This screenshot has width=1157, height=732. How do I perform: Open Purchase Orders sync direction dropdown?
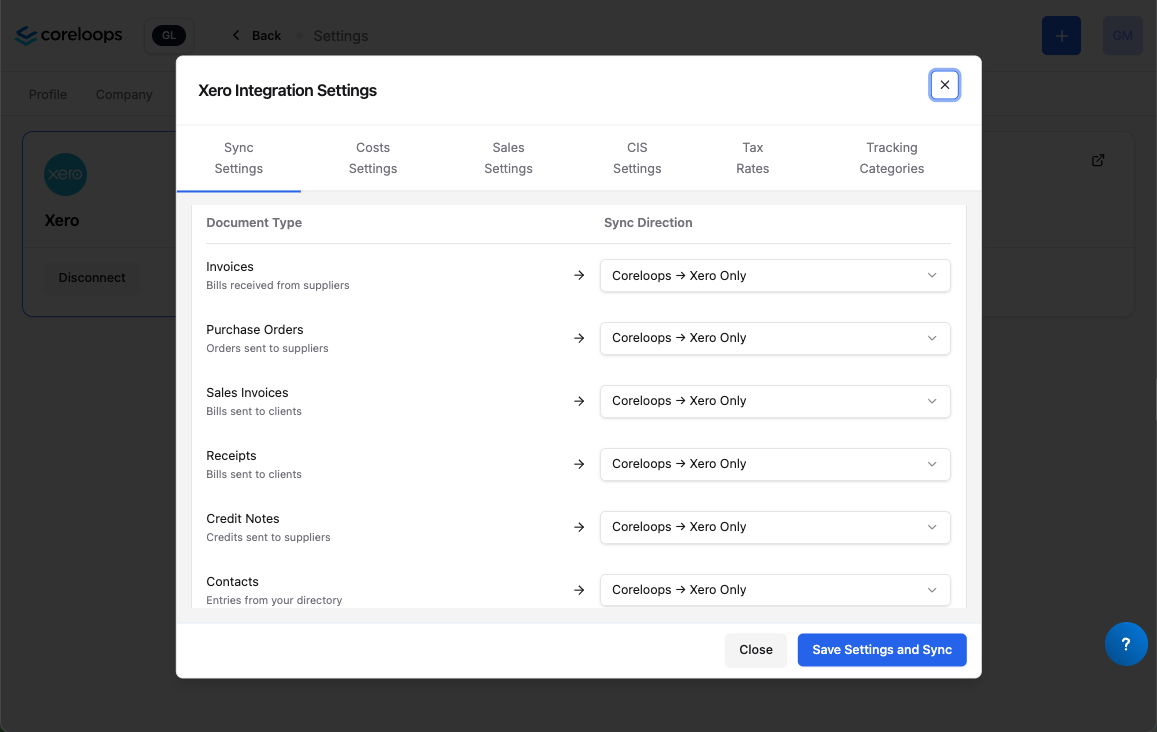point(775,338)
